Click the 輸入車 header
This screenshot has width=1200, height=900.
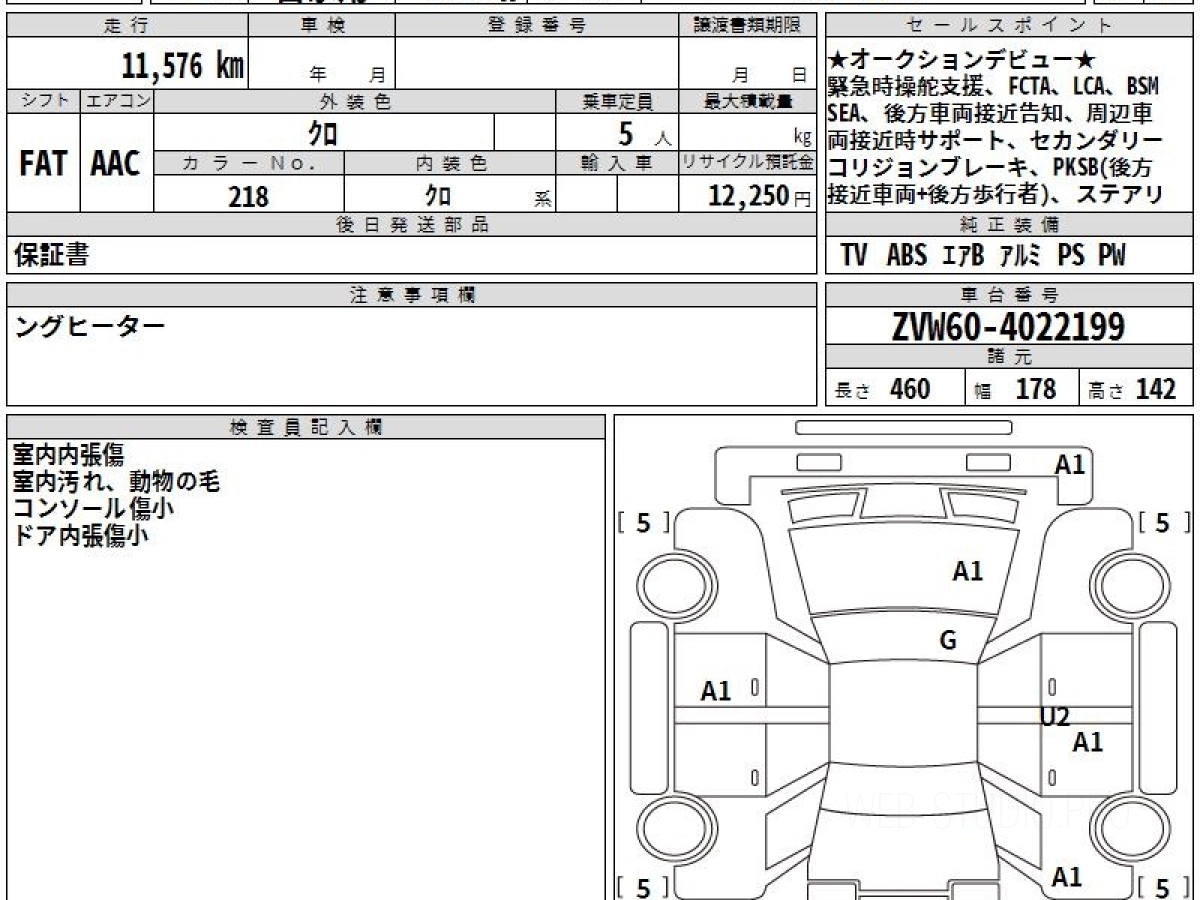coord(617,164)
